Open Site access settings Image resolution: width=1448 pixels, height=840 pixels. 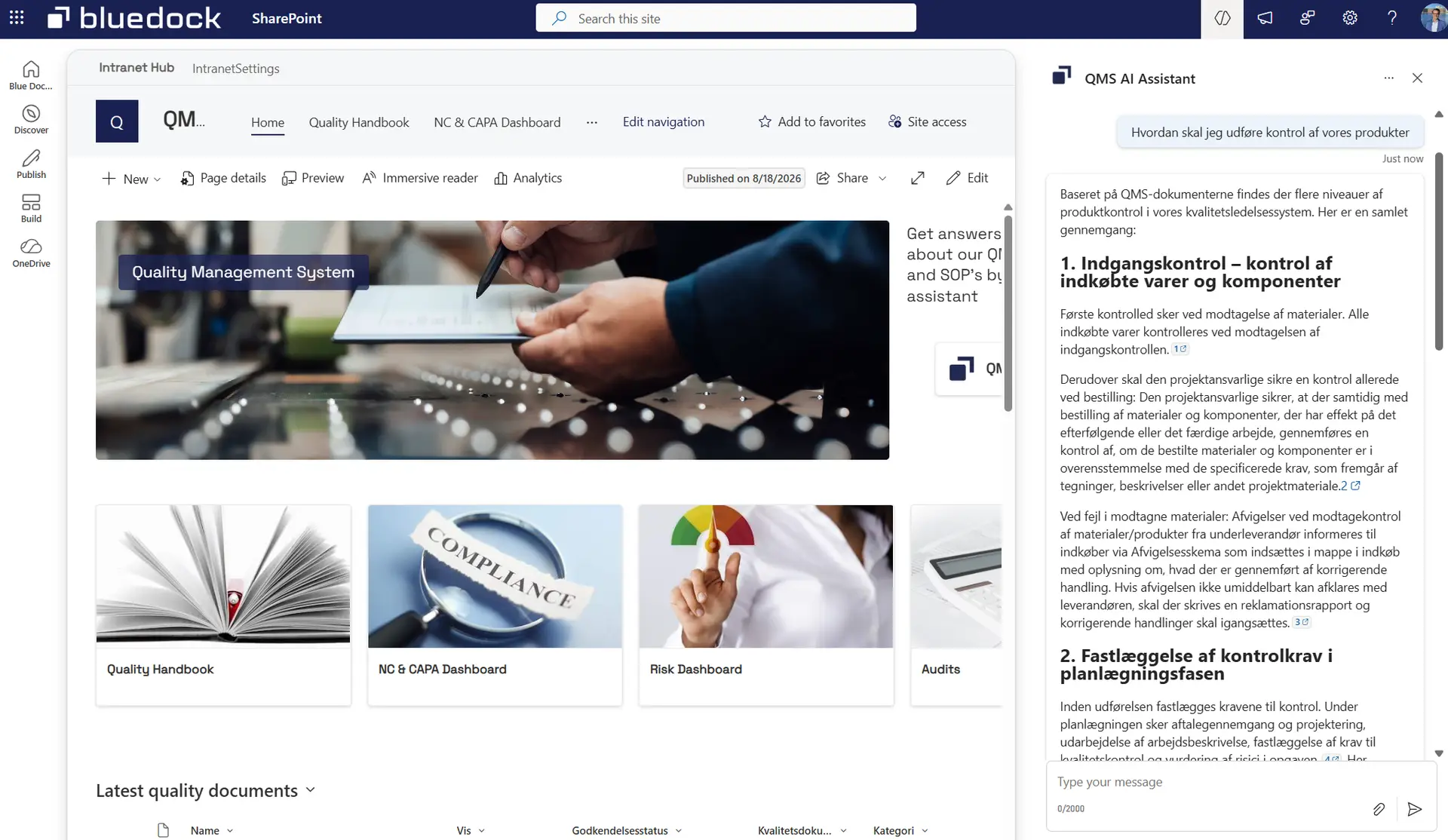pos(927,121)
